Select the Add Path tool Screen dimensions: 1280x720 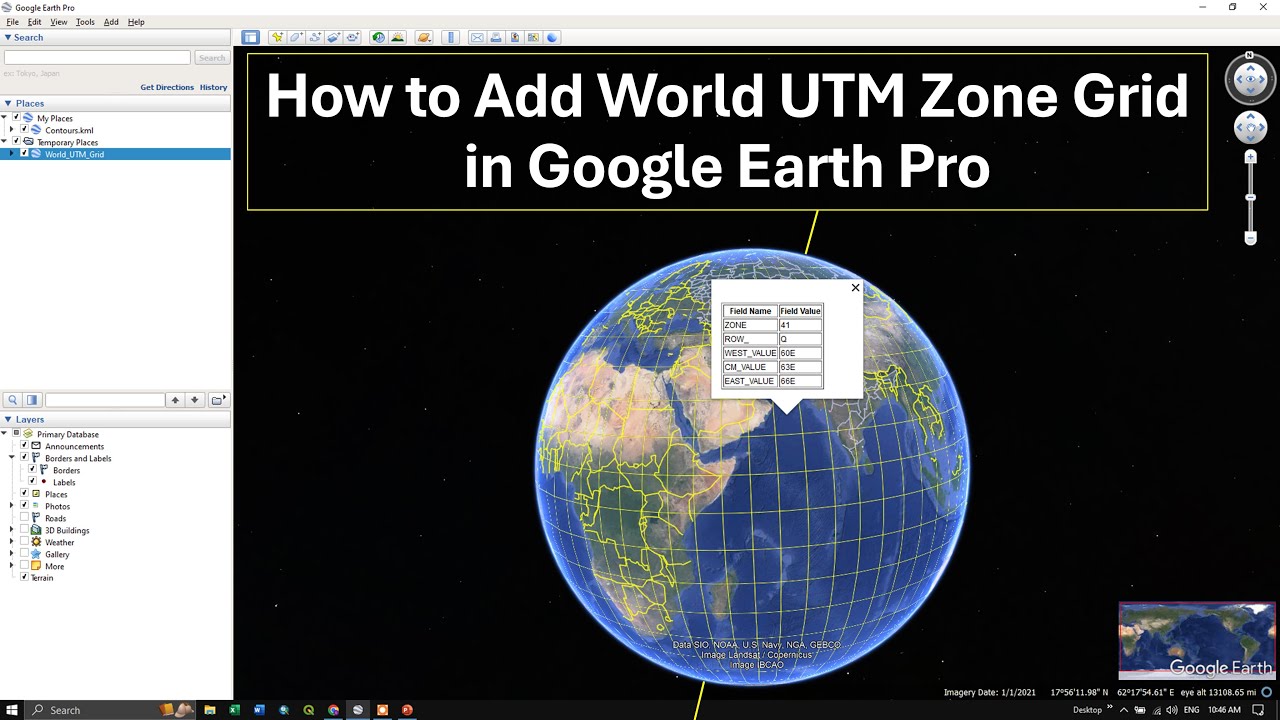315,37
